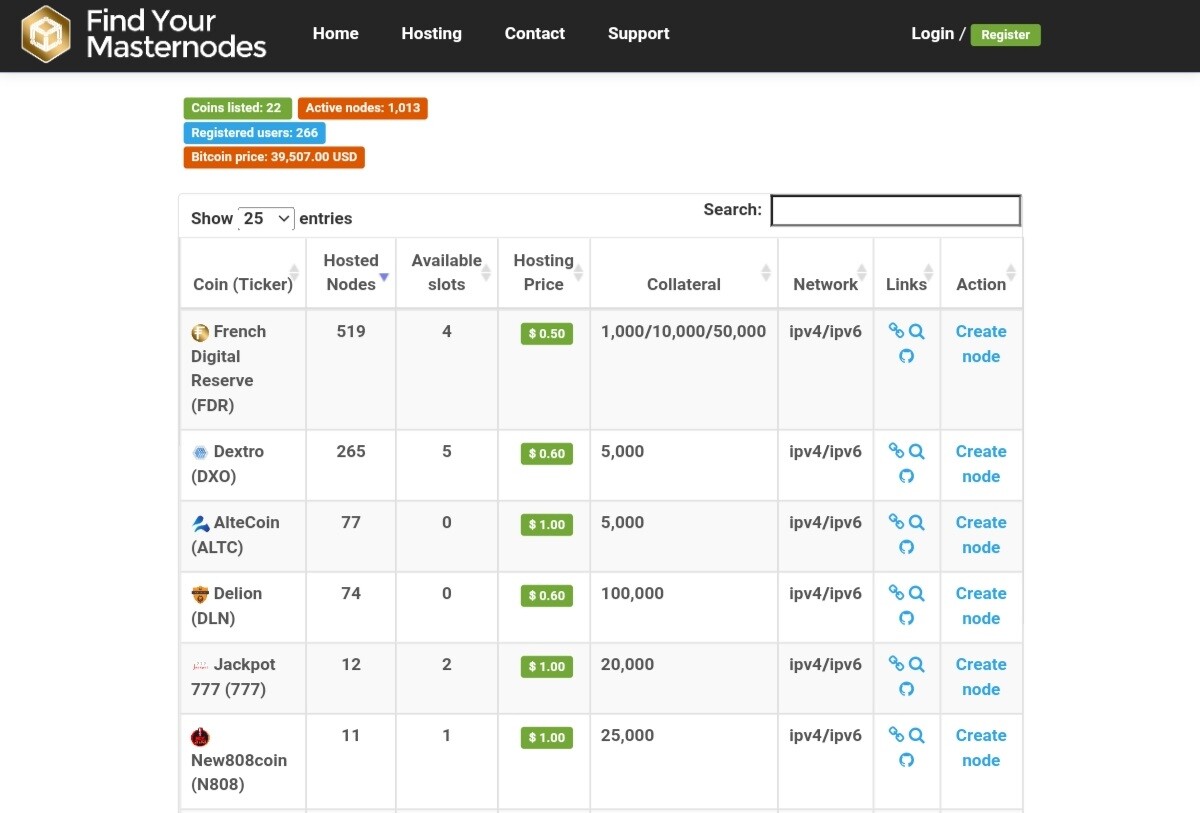Open the GitHub icon for AlteCoin

pyautogui.click(x=906, y=547)
